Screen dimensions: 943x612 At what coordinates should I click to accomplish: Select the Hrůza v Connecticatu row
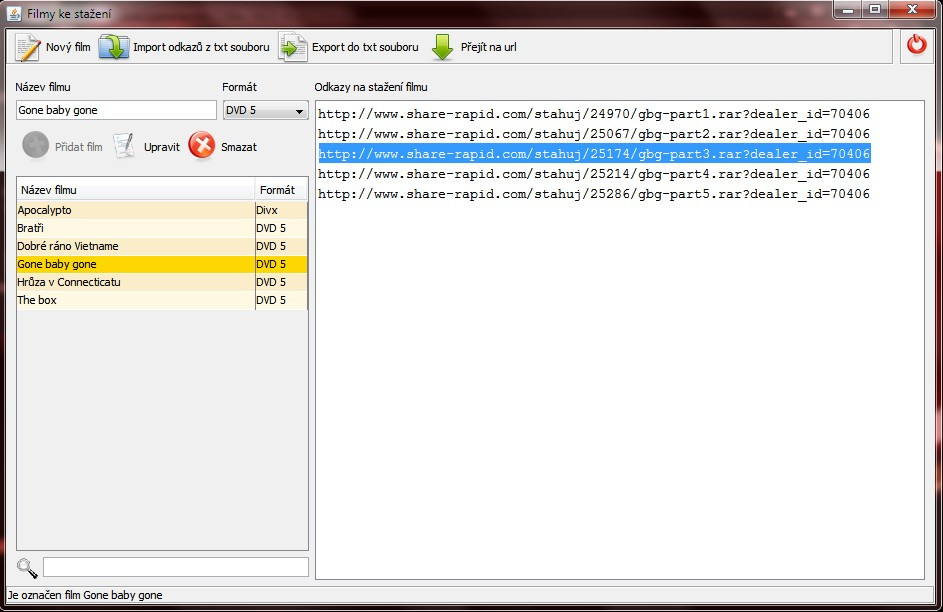162,282
